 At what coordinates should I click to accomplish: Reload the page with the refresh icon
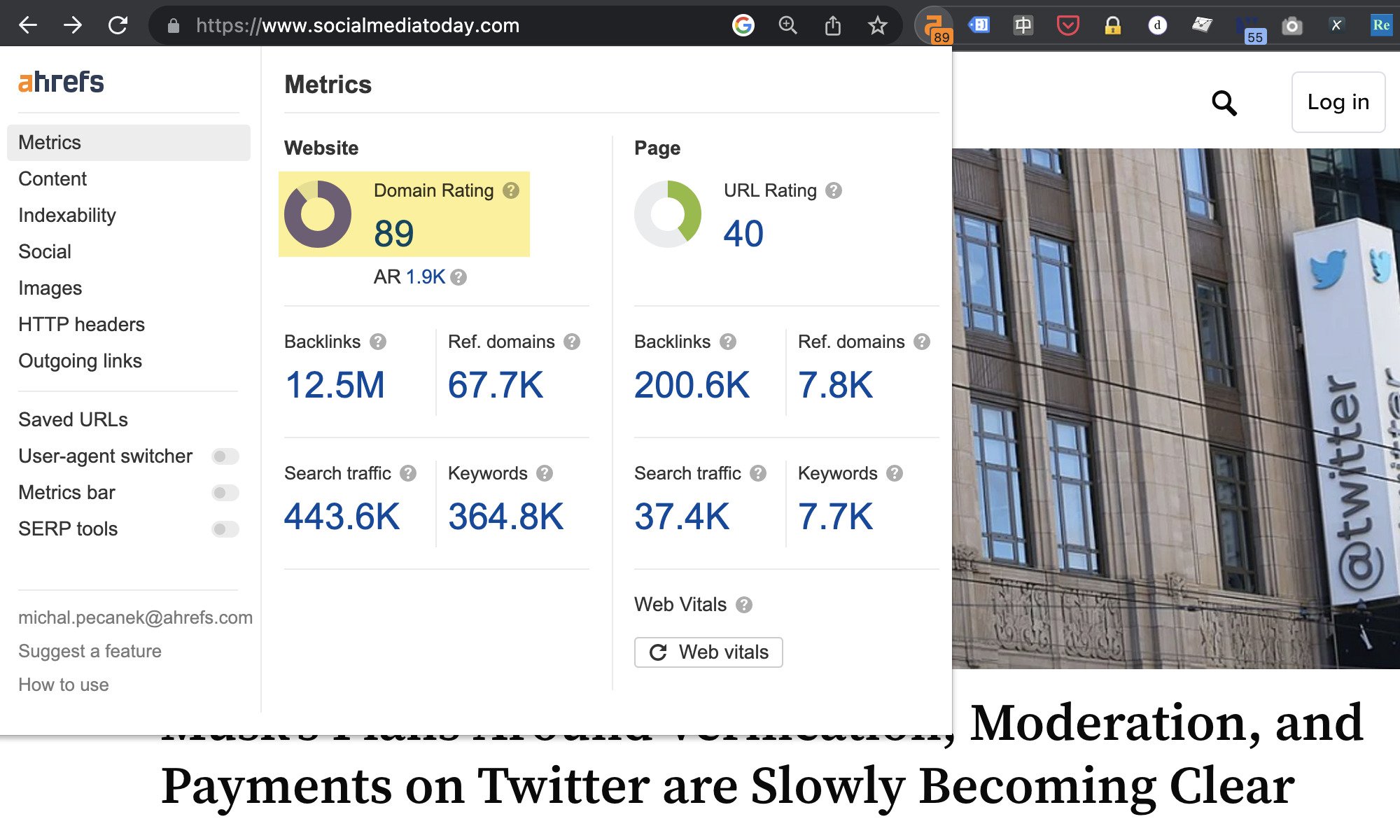click(118, 26)
